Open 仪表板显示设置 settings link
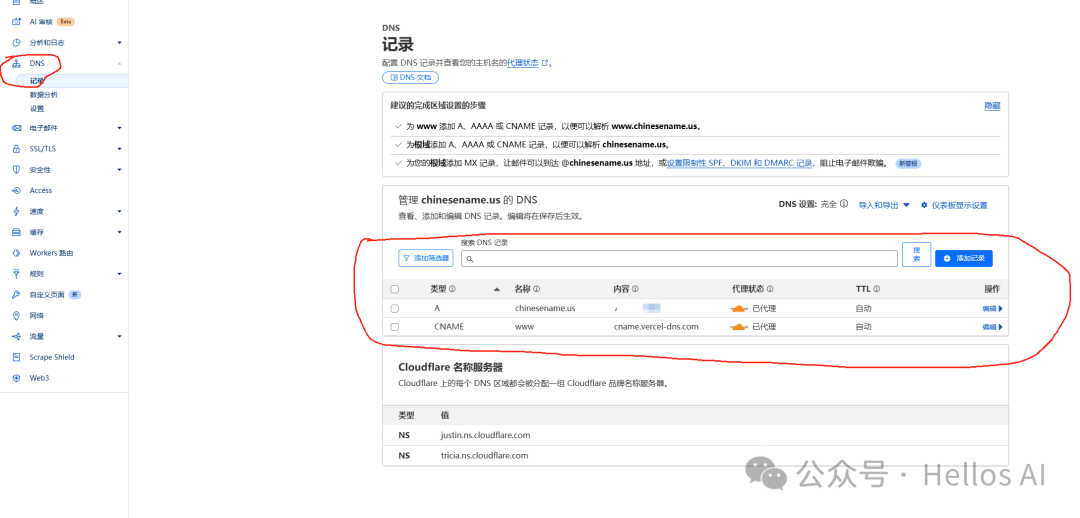Image resolution: width=1080 pixels, height=518 pixels. 954,205
